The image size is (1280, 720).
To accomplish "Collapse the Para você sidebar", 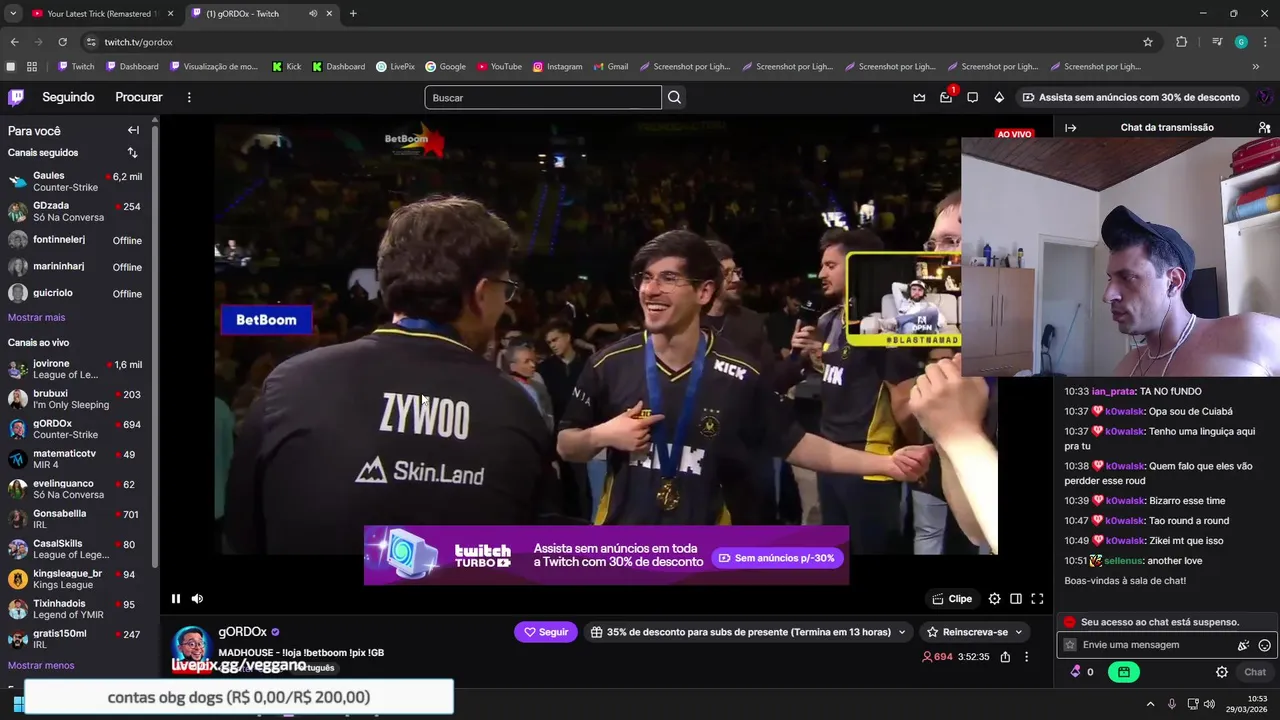I will pos(133,130).
